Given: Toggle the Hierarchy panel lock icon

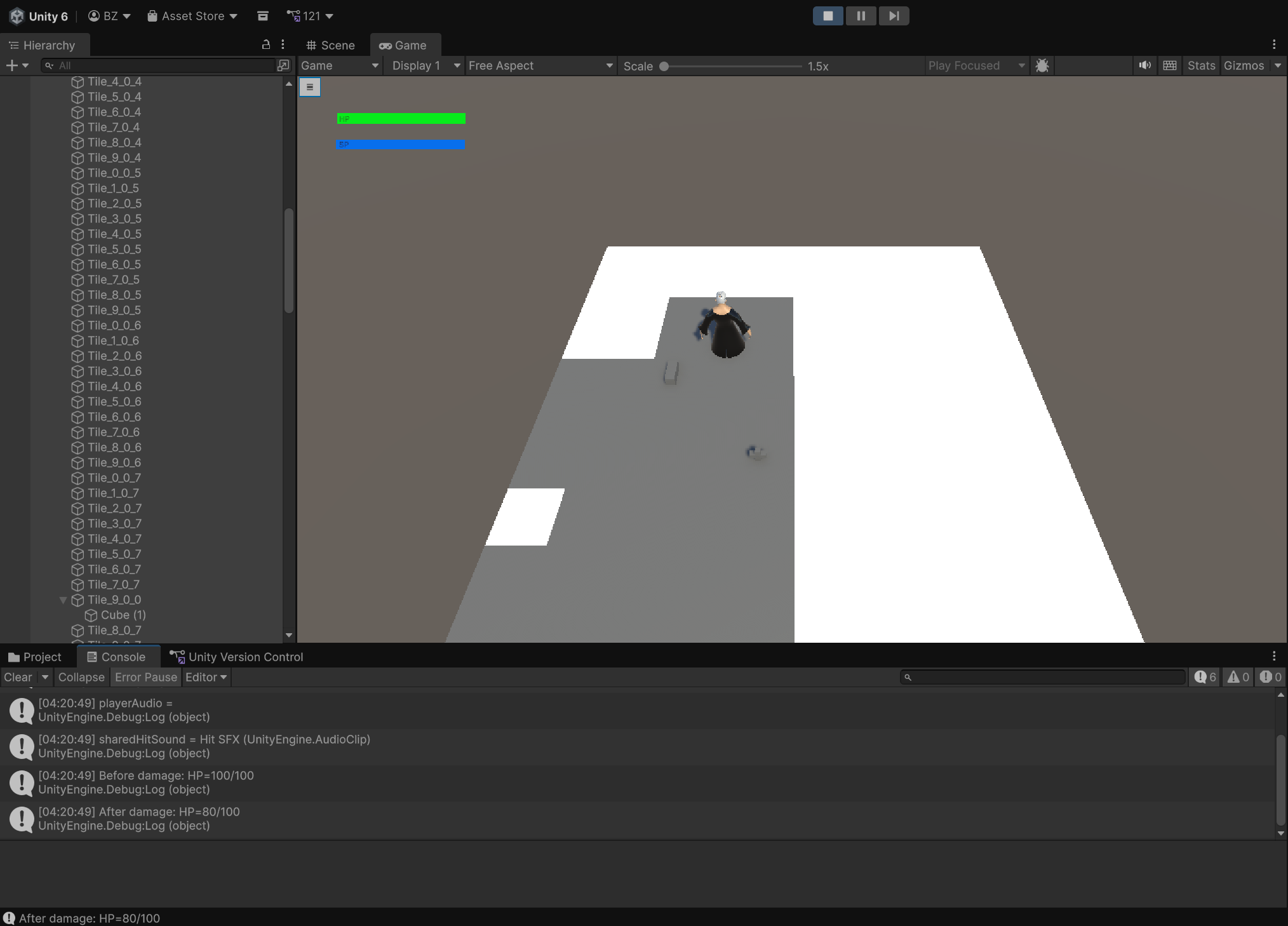Looking at the screenshot, I should tap(266, 44).
